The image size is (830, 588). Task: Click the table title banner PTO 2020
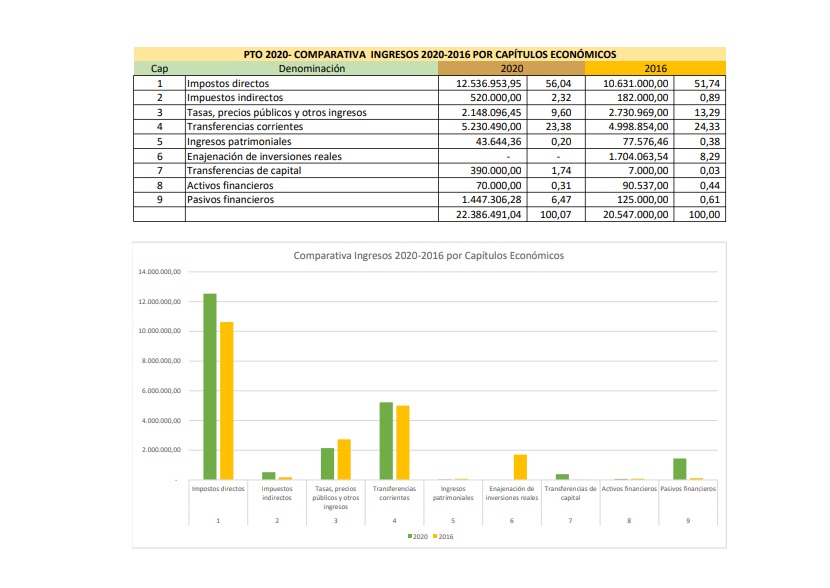pyautogui.click(x=429, y=54)
